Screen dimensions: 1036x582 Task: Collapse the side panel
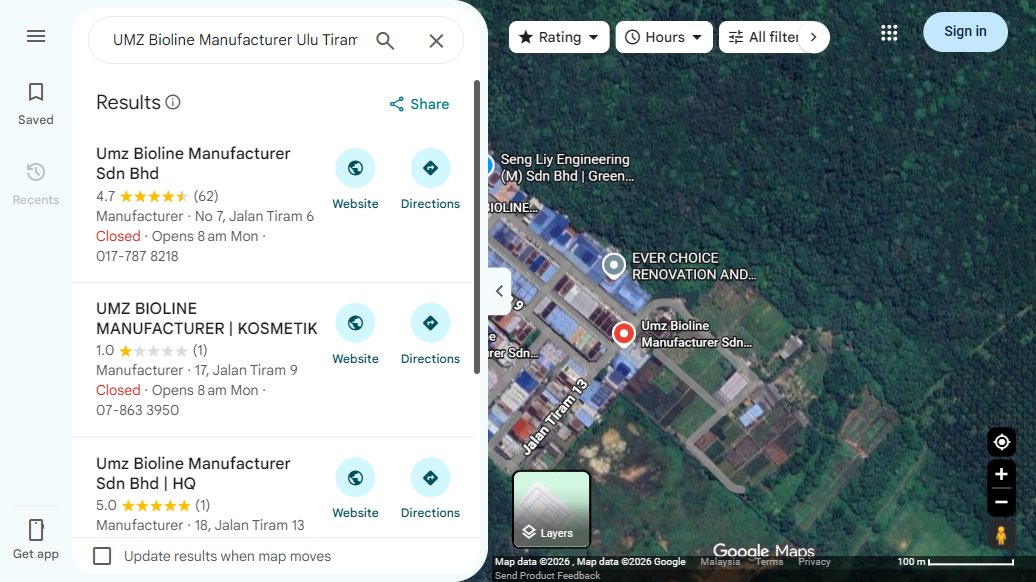(500, 291)
